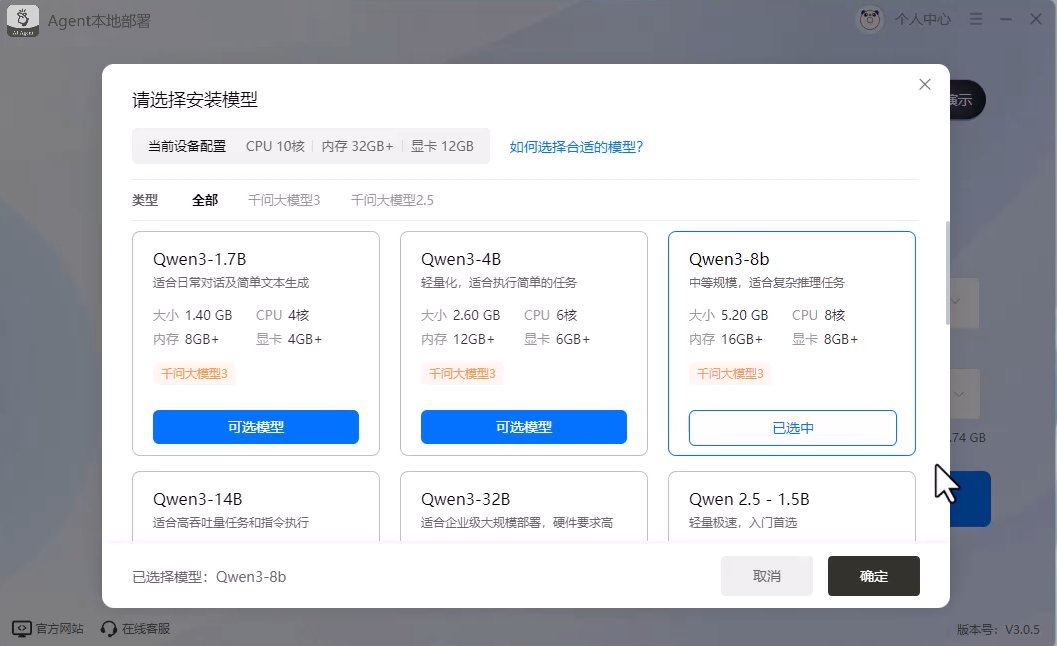Click 适合日常对话及简单文本生成 description
Image resolution: width=1057 pixels, height=646 pixels.
pos(231,283)
